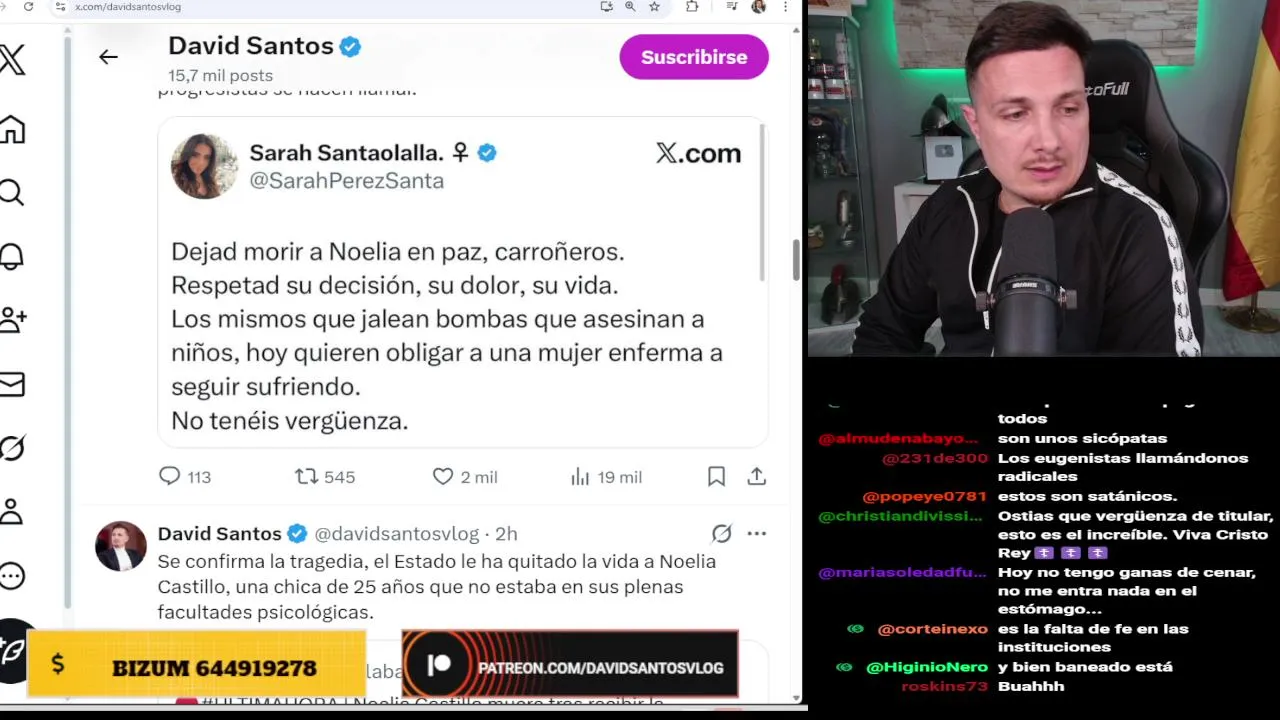Open the browser extensions puzzle icon
The image size is (1280, 720).
pos(692,6)
